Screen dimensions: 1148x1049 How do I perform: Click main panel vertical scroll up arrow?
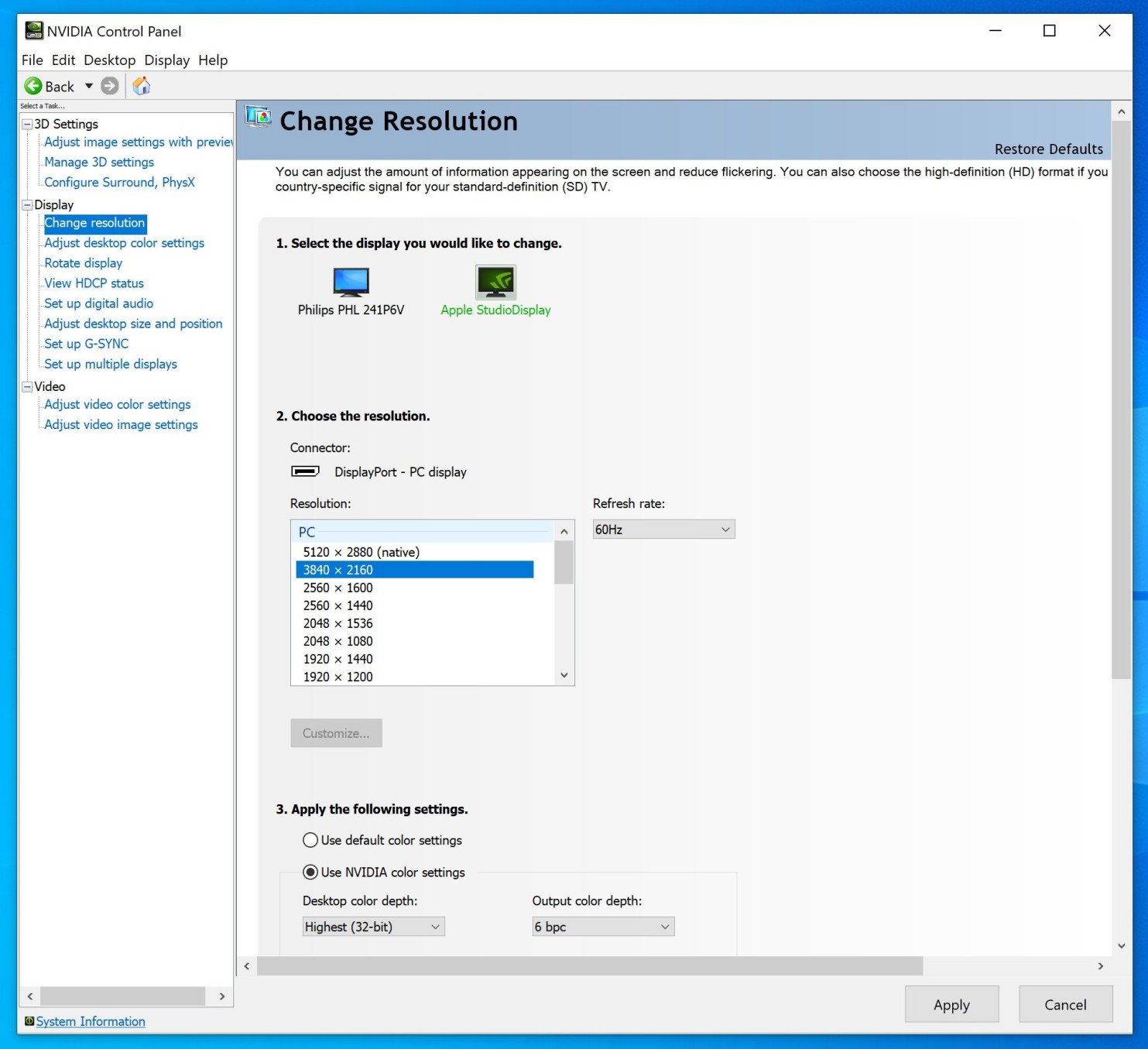coord(1122,111)
